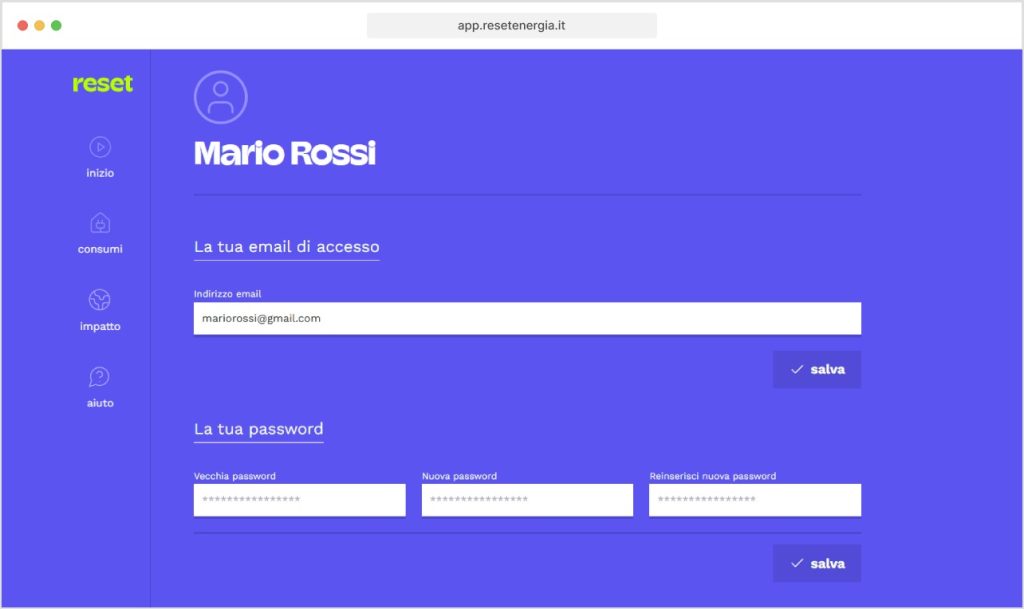This screenshot has width=1024, height=609.
Task: Open the impatto globe icon
Action: 100,300
